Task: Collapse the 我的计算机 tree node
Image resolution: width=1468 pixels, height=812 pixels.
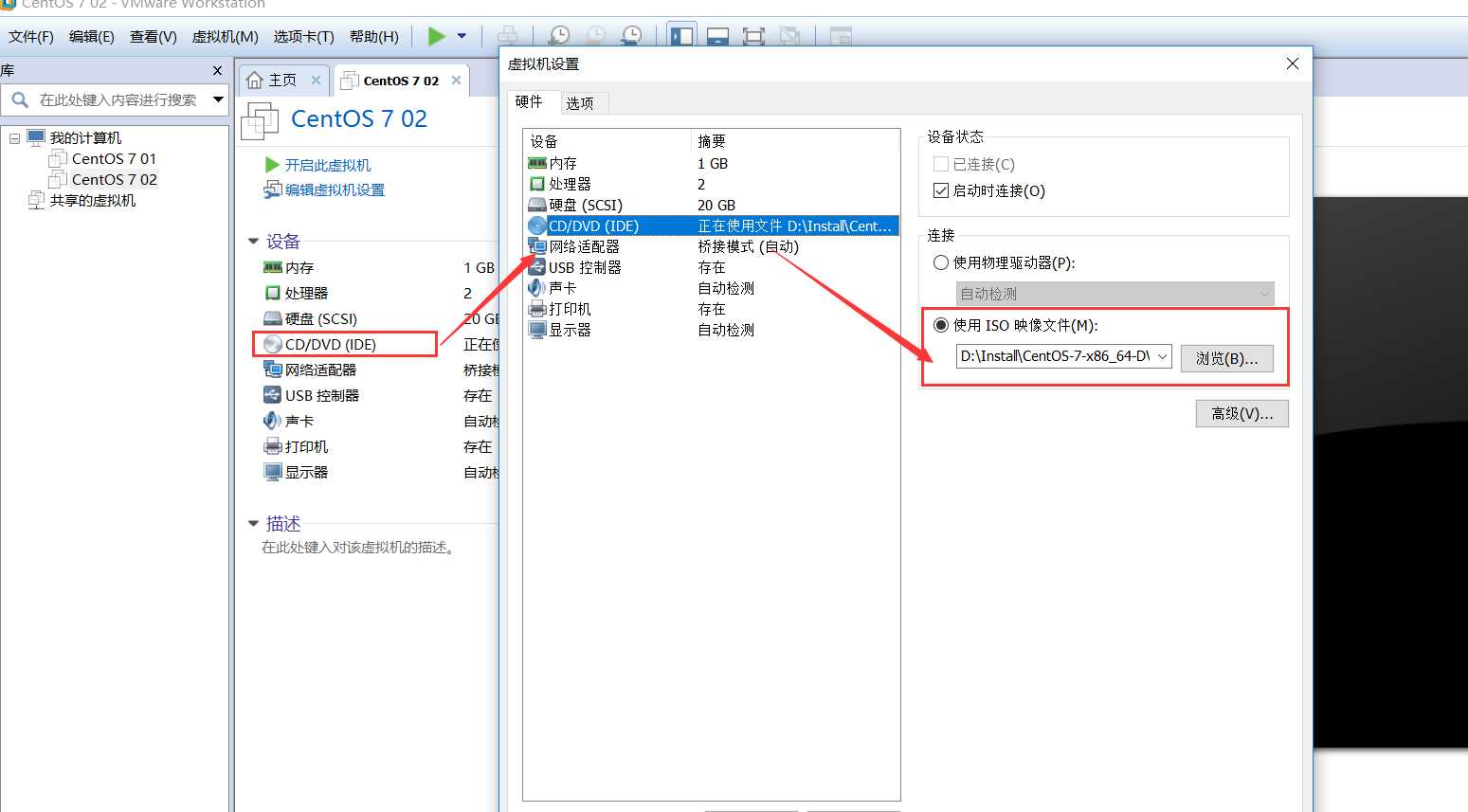Action: click(x=14, y=138)
